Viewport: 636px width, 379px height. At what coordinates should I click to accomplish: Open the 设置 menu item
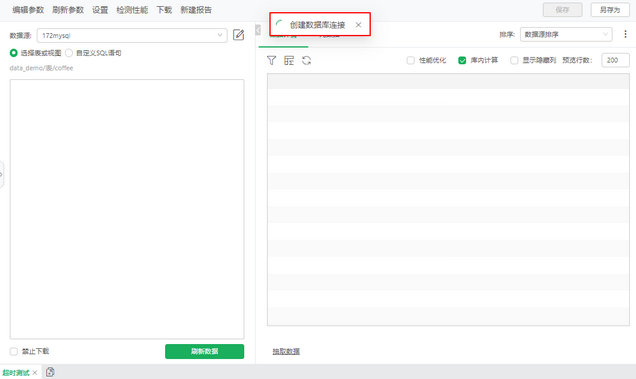pos(100,10)
